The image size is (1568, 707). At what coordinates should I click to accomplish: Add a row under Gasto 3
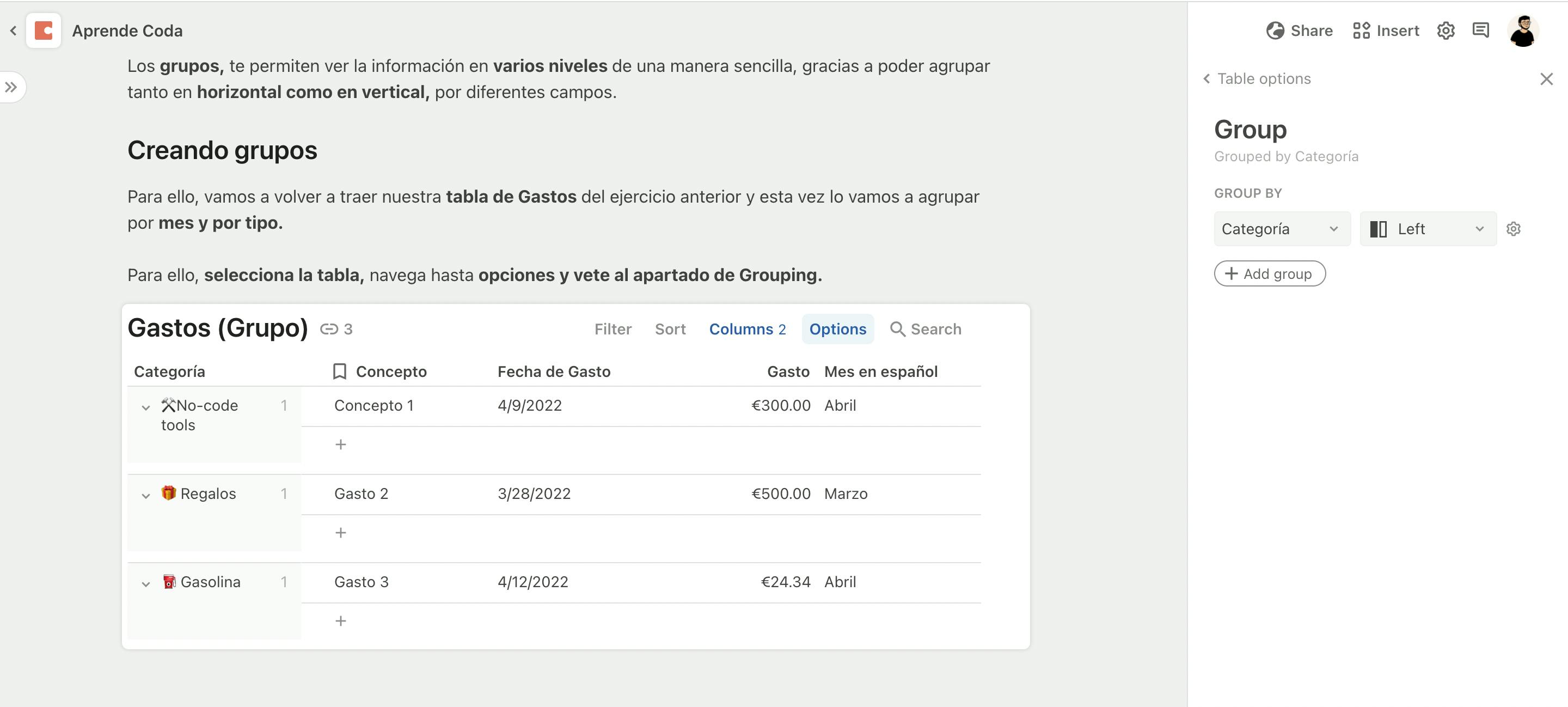click(x=341, y=621)
